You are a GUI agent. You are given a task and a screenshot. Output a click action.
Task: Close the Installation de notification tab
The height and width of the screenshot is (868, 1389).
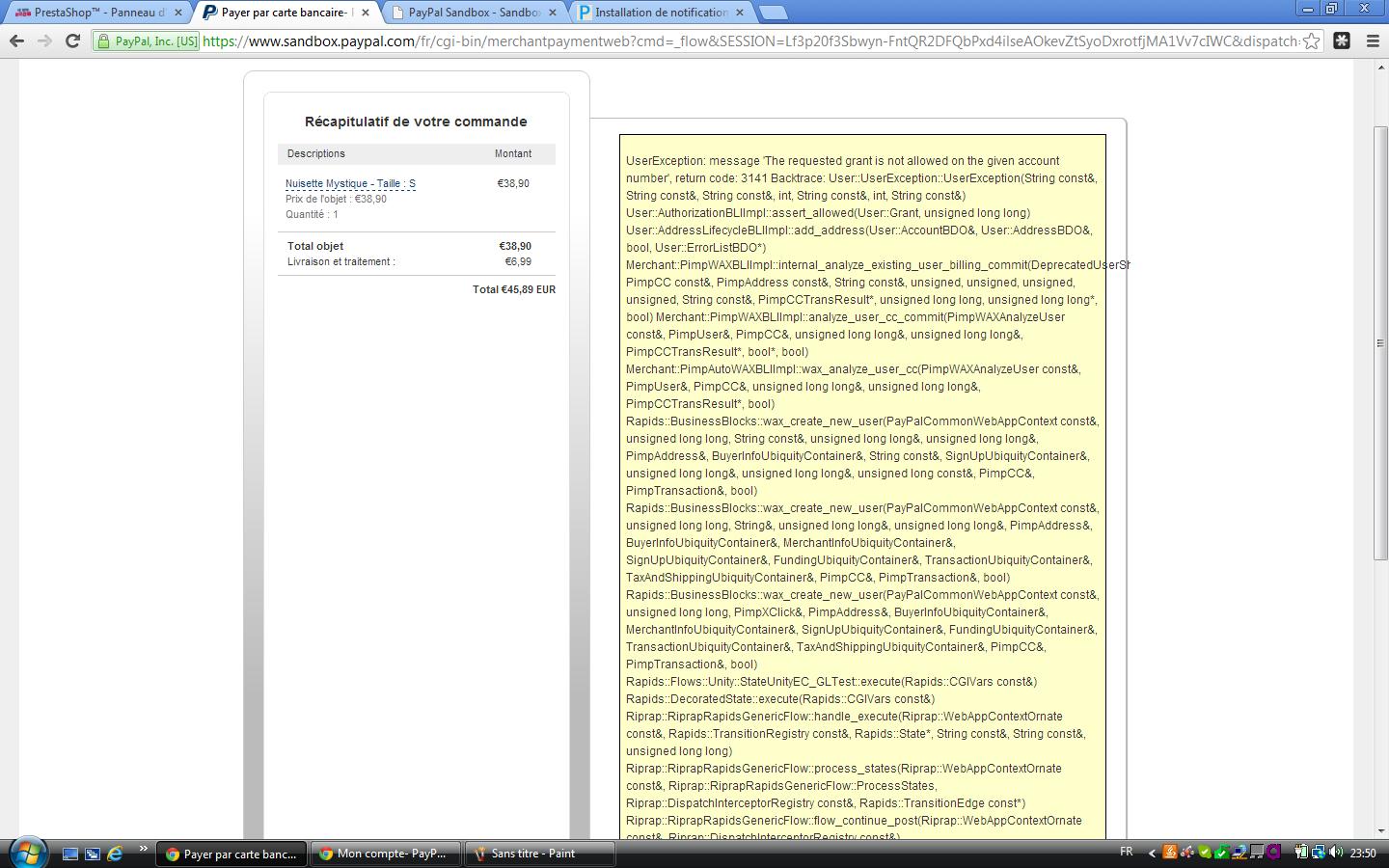(x=740, y=13)
